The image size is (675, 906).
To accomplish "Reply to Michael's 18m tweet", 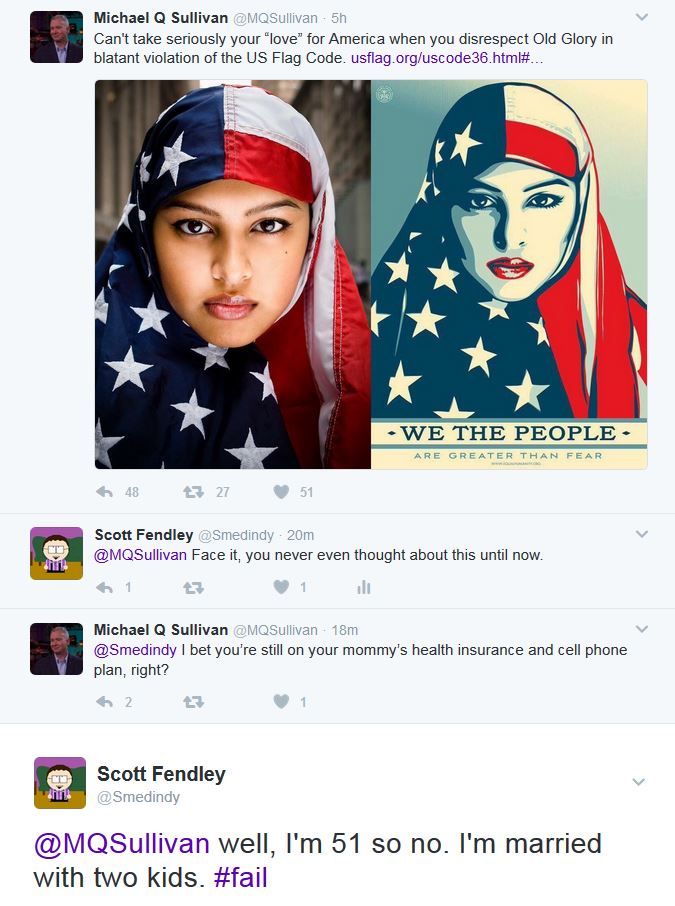I will coord(105,702).
